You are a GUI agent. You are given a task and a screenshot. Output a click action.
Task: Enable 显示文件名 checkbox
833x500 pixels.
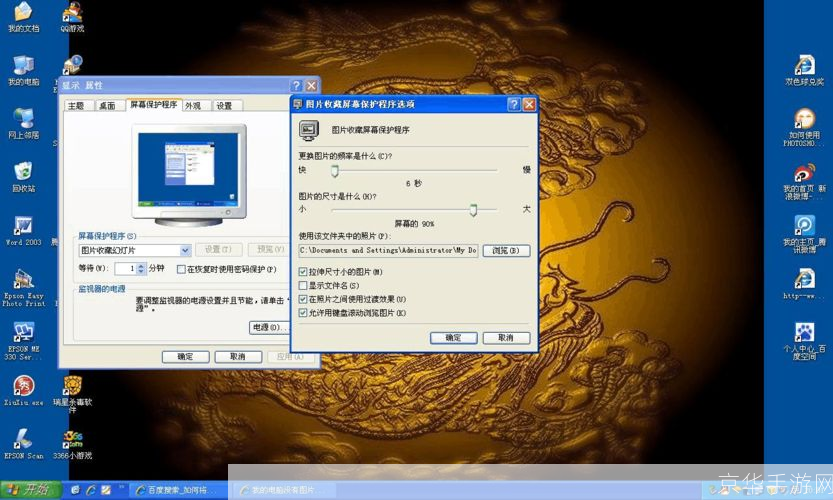pos(303,285)
